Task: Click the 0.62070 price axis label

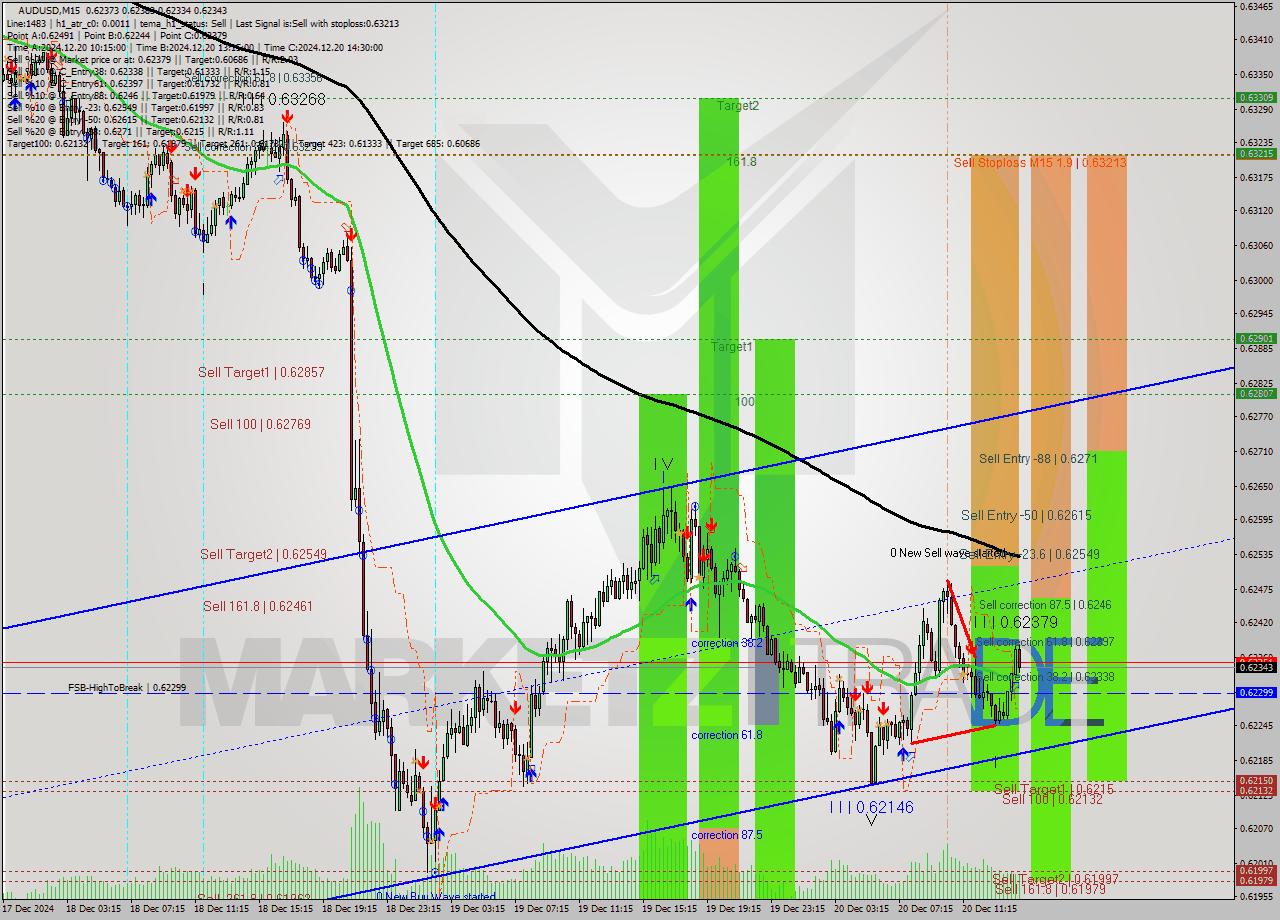Action: pyautogui.click(x=1256, y=828)
